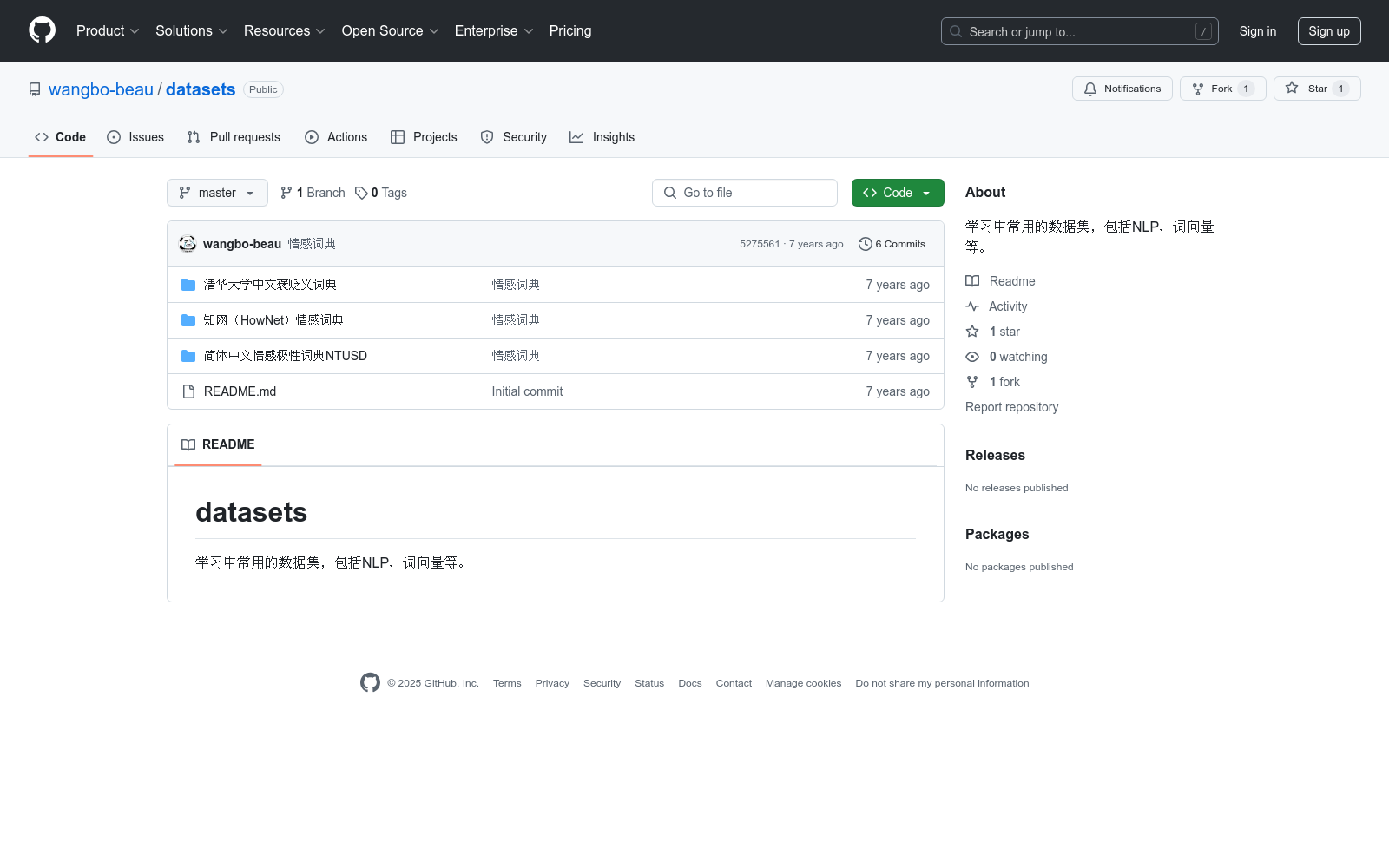Open the footer Privacy link
This screenshot has width=1389, height=868.
[552, 683]
